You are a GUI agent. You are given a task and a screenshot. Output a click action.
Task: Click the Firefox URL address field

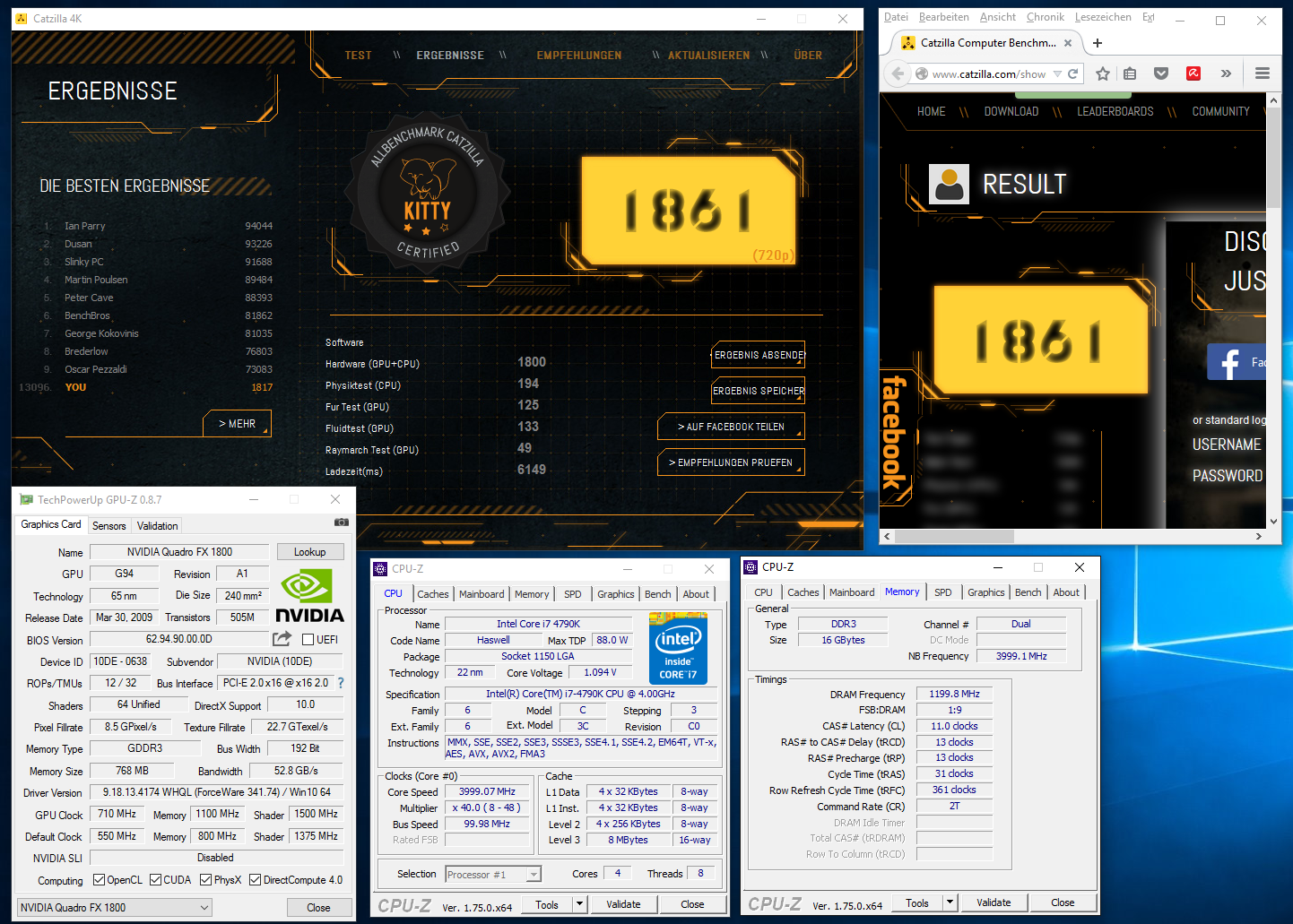pos(988,74)
